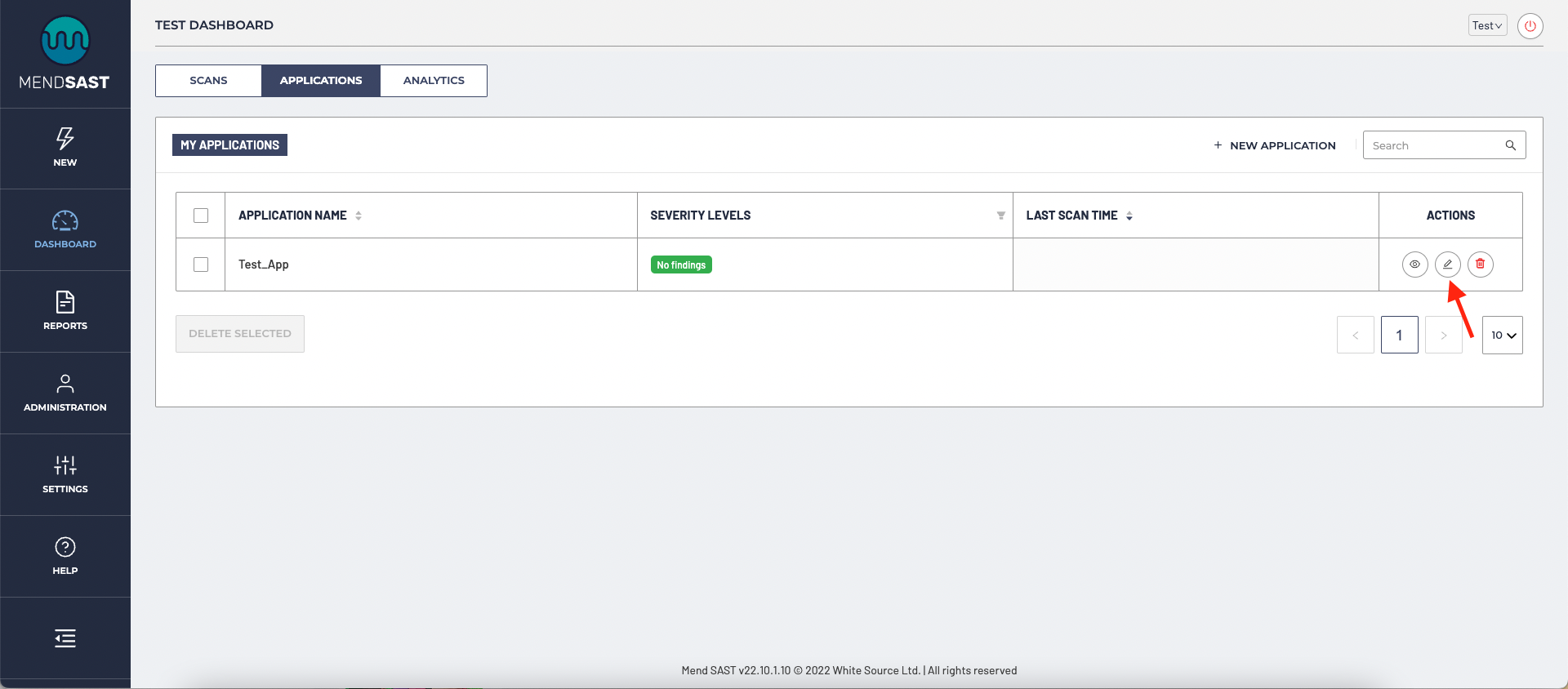This screenshot has height=689, width=1568.
Task: Click the edit pencil icon for Test_App
Action: (x=1447, y=264)
